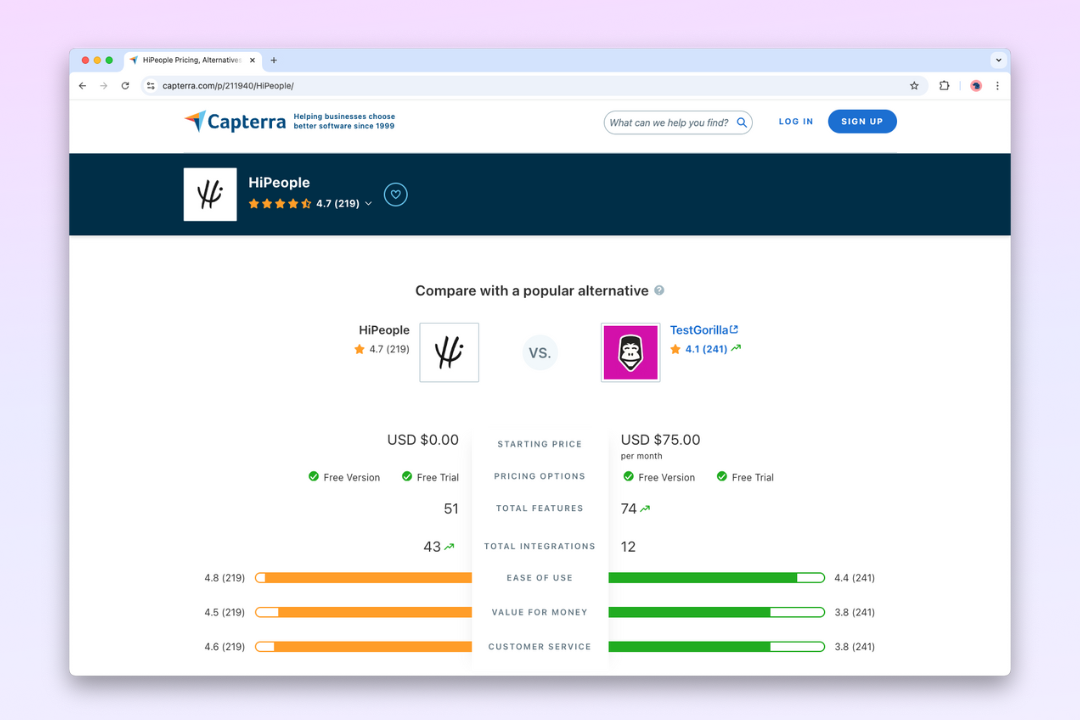The height and width of the screenshot is (720, 1080).
Task: Click TestGorilla green Ease of Use bar
Action: (716, 578)
